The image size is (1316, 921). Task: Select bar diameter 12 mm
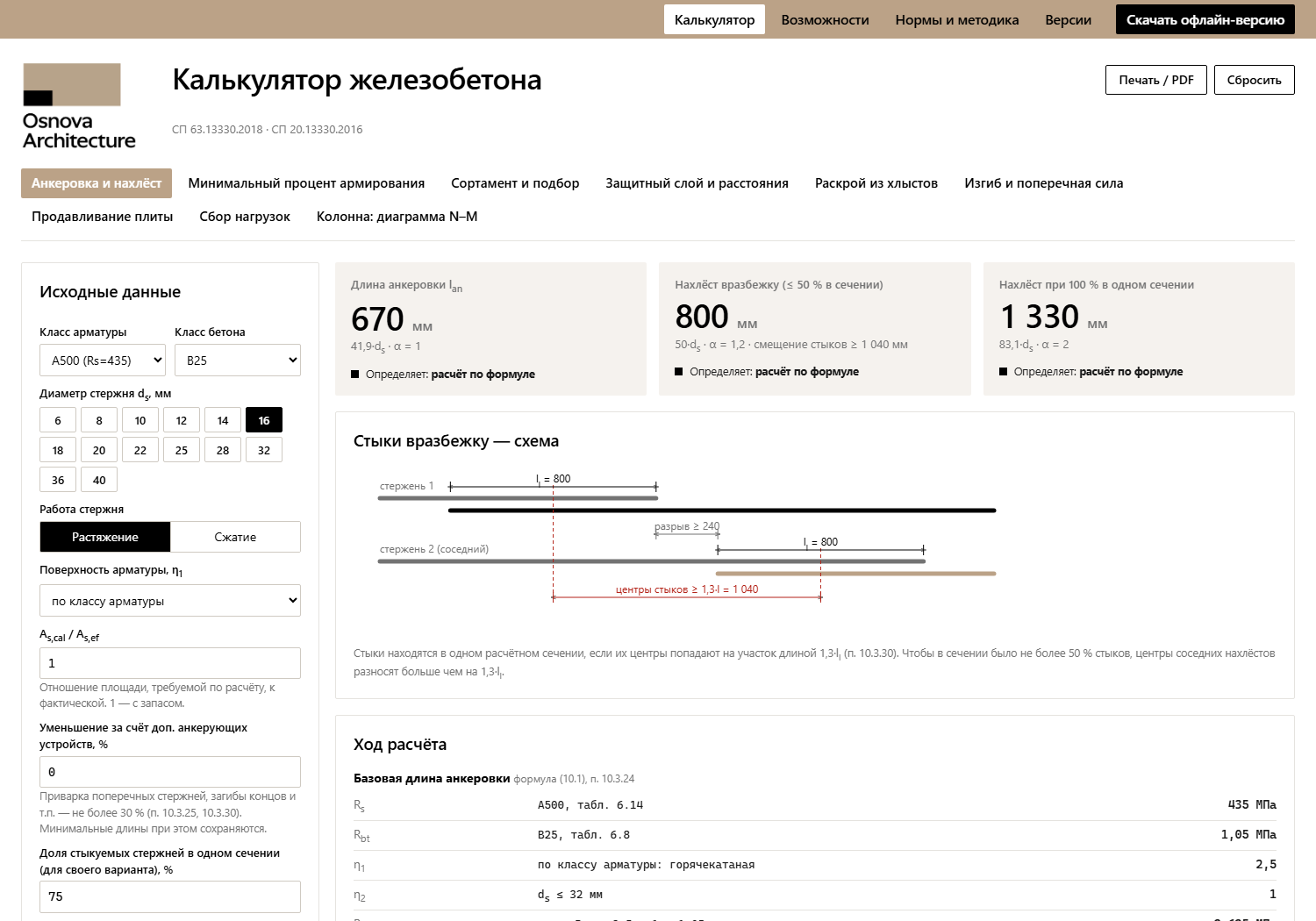[x=182, y=420]
